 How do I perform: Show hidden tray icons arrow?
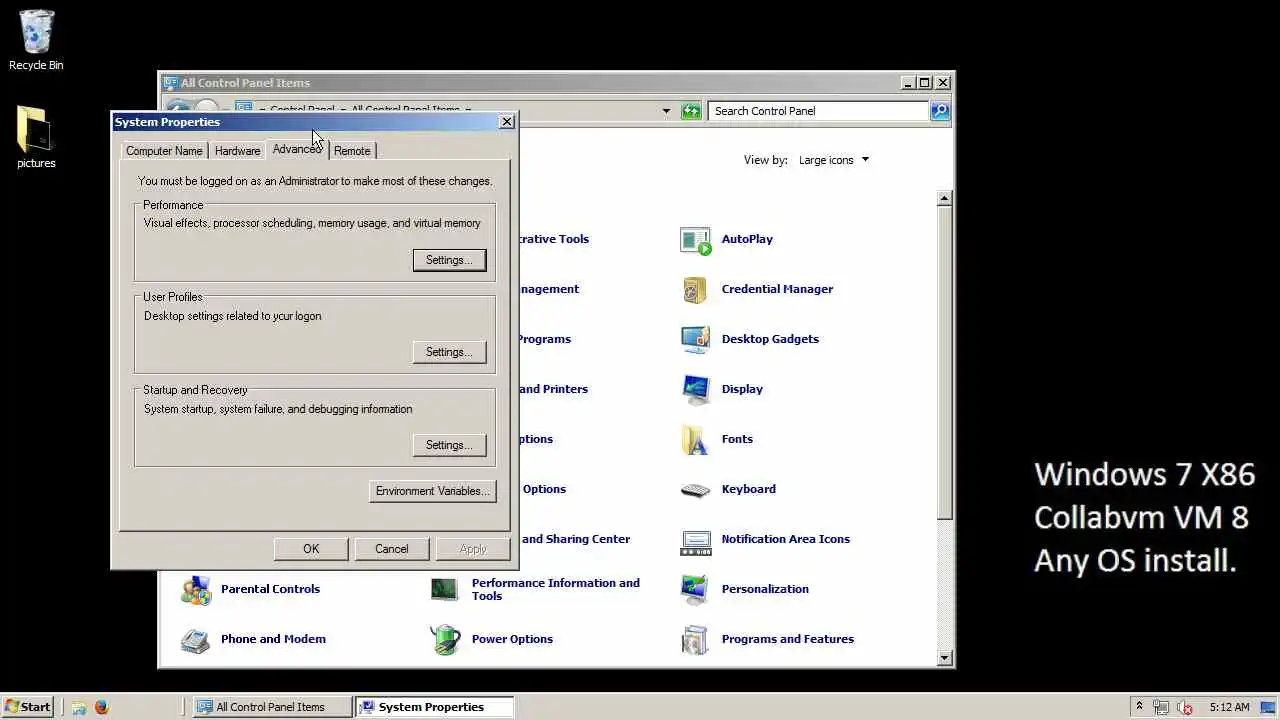1139,707
